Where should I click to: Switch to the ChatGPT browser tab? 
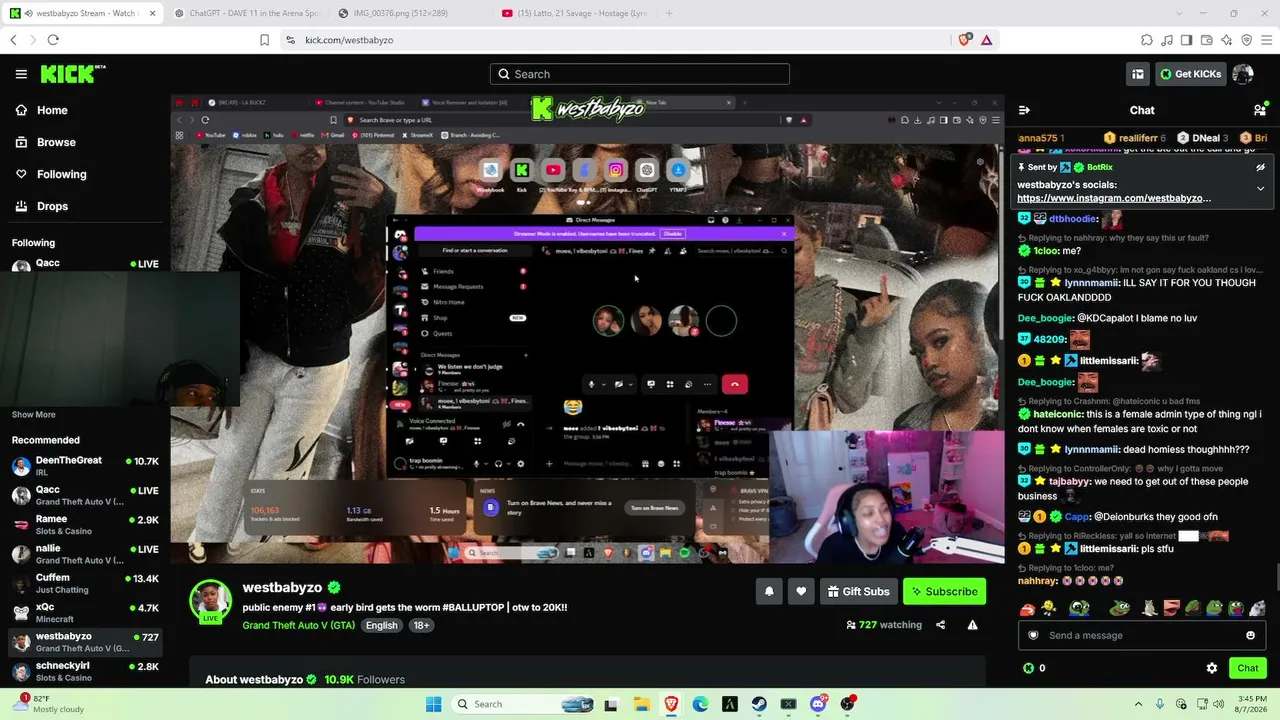245,13
